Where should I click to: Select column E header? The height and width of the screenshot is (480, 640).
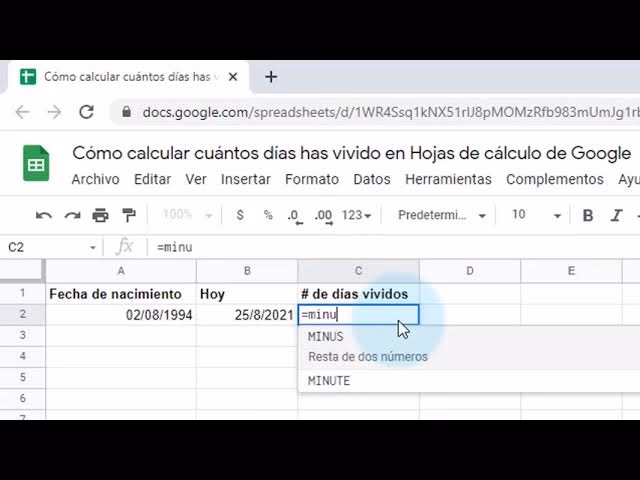[x=571, y=271]
